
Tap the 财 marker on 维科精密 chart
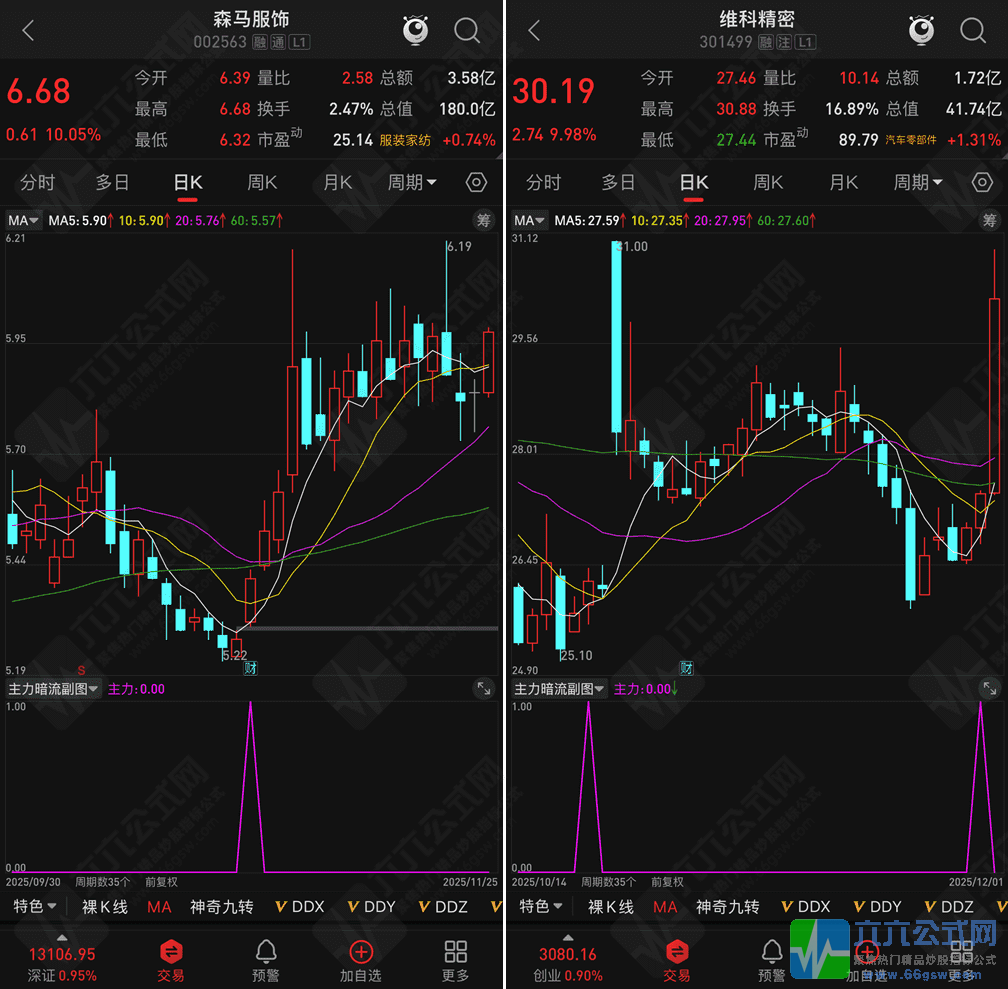pos(687,668)
